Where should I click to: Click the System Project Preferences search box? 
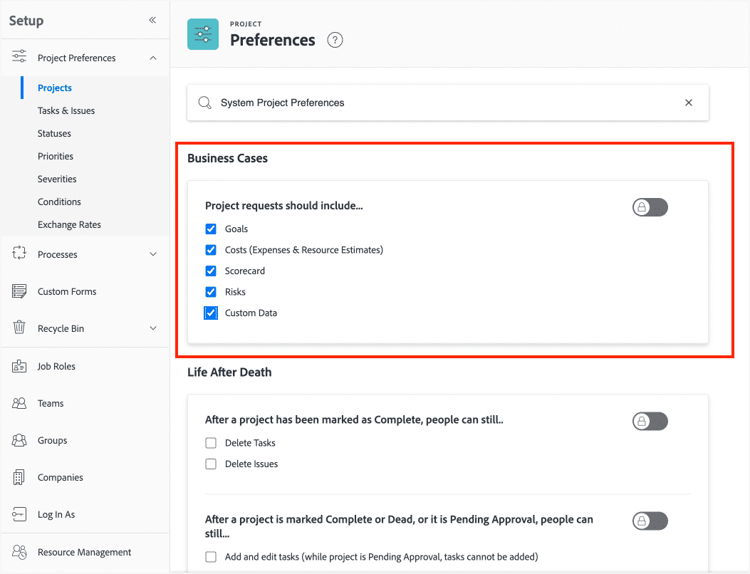click(x=440, y=103)
